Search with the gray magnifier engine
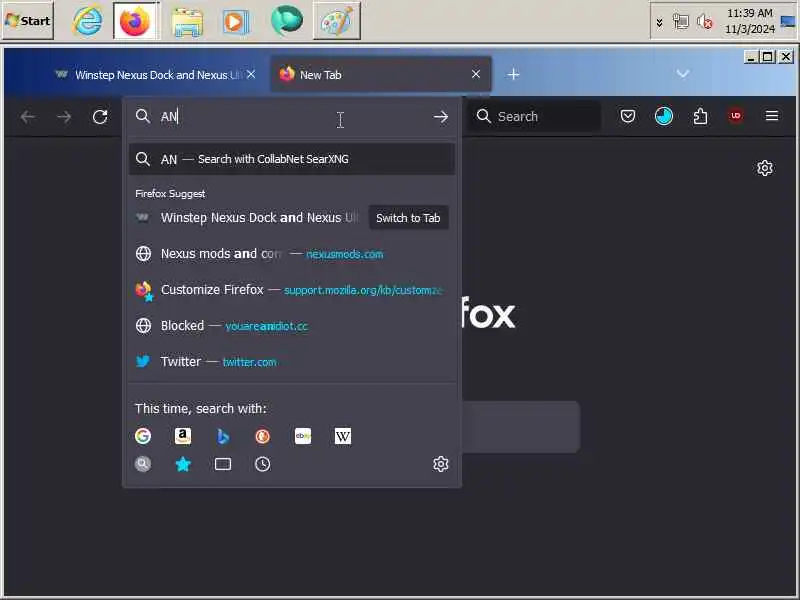Screen dimensions: 800x600 point(143,464)
